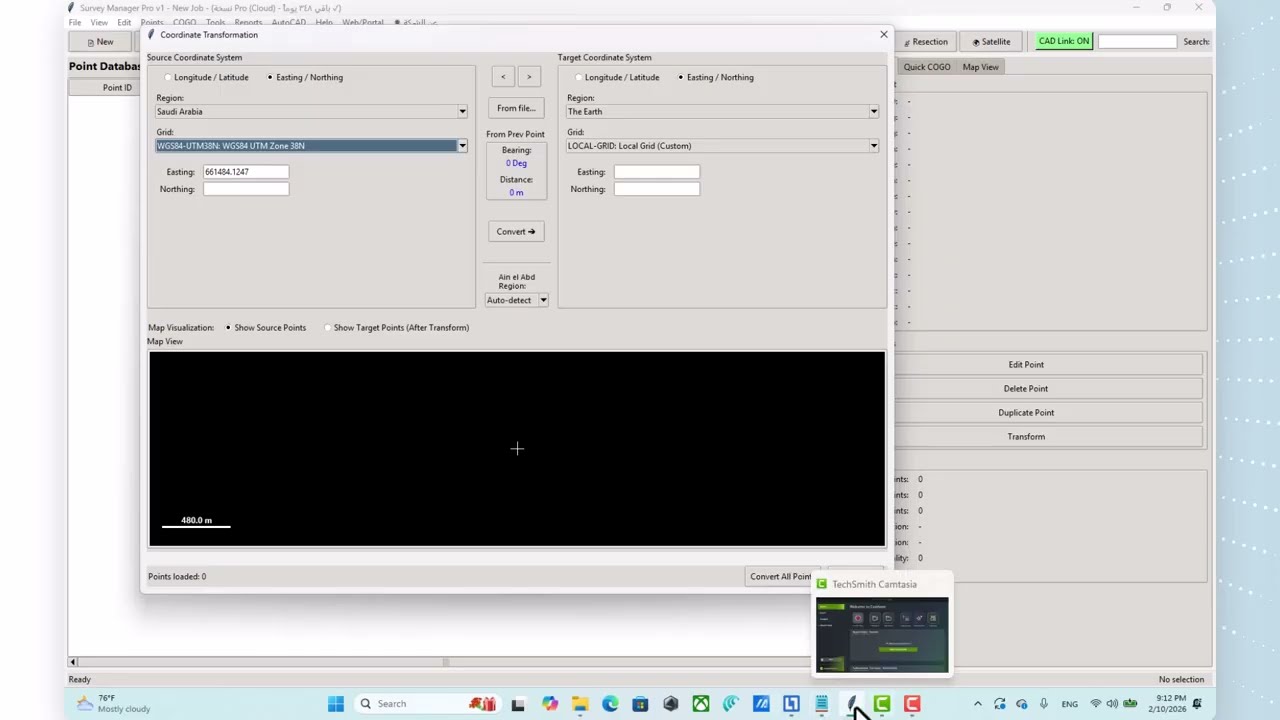Open target Grid dropdown LOCAL-GRID

point(723,146)
